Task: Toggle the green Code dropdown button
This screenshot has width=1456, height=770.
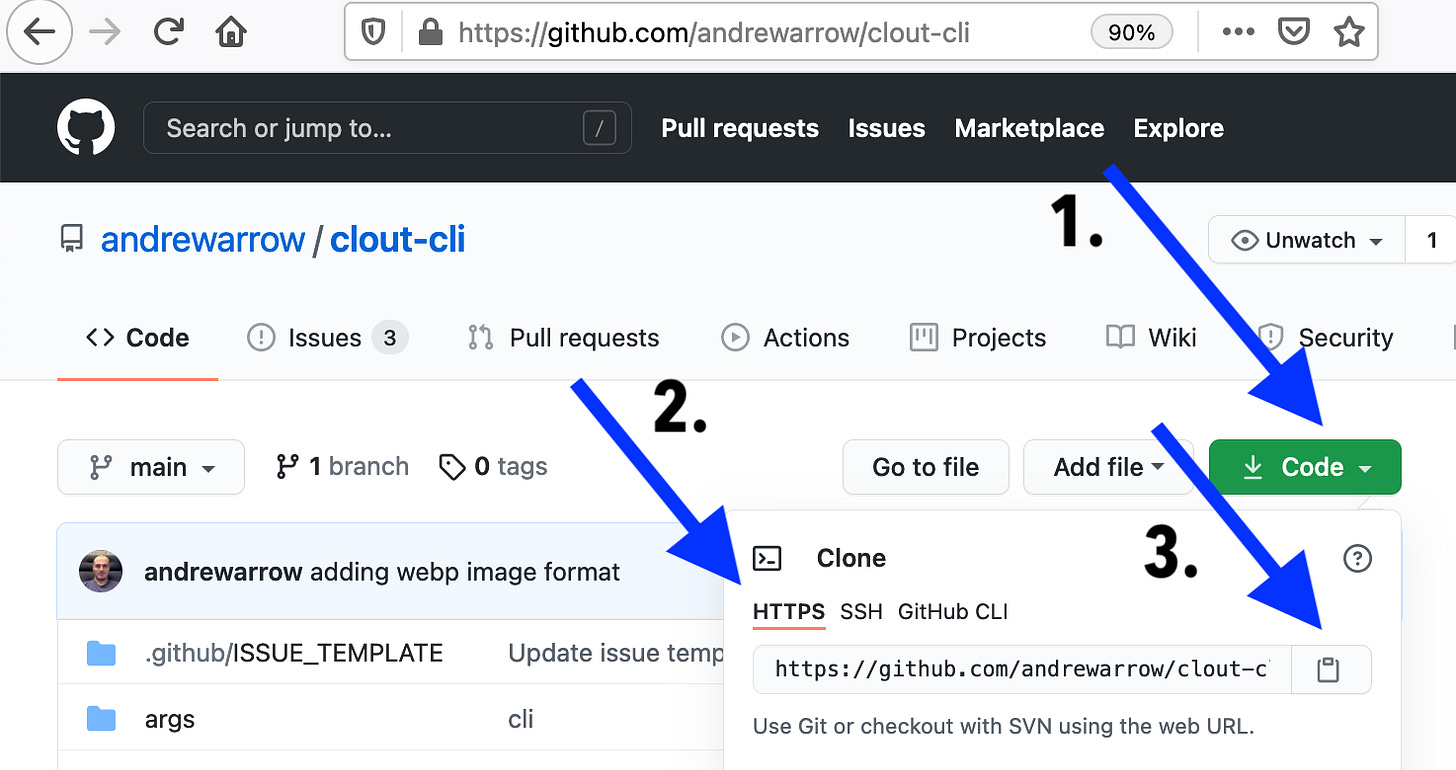Action: pyautogui.click(x=1305, y=467)
